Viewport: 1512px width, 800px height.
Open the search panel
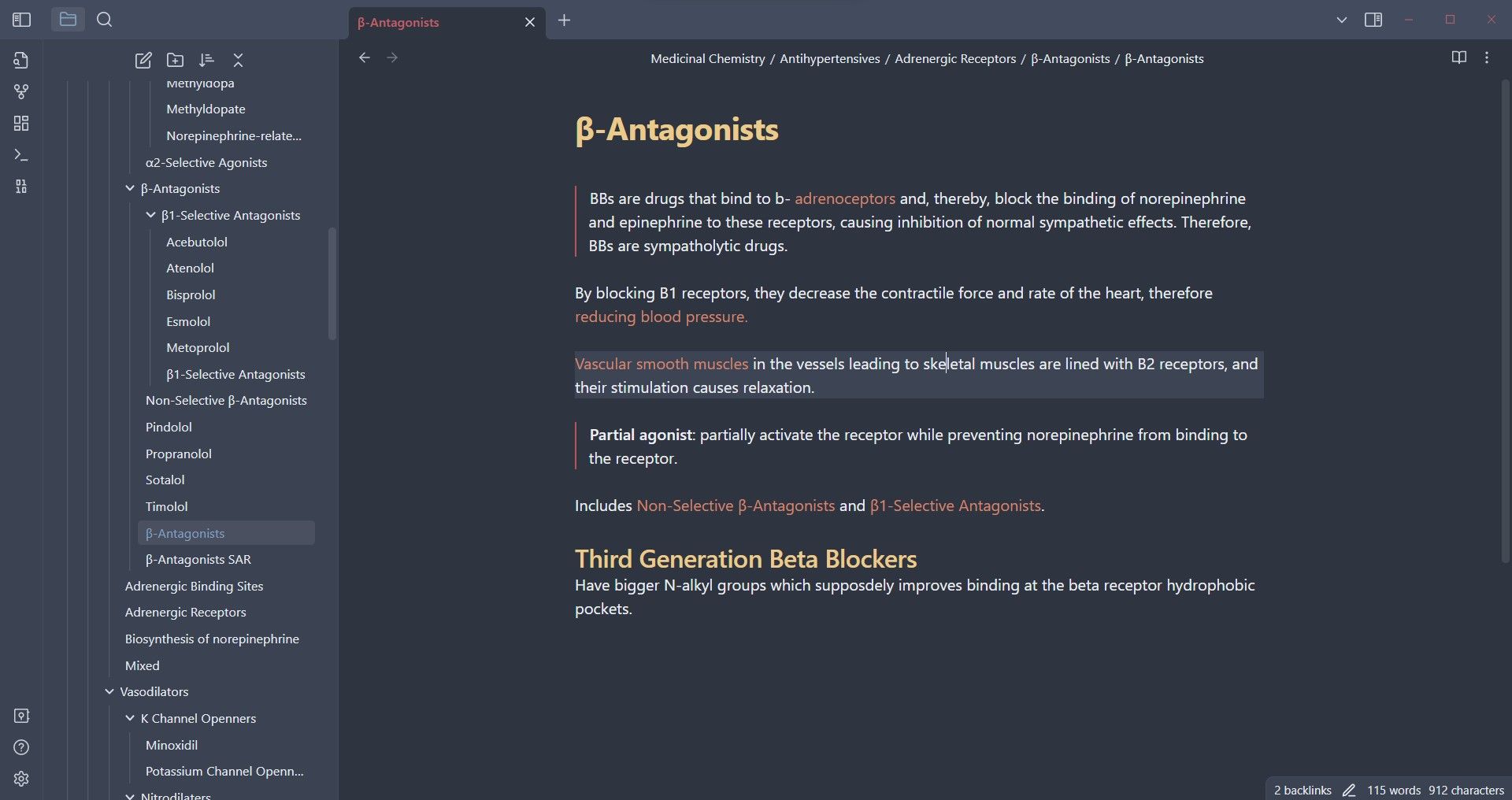coord(104,20)
